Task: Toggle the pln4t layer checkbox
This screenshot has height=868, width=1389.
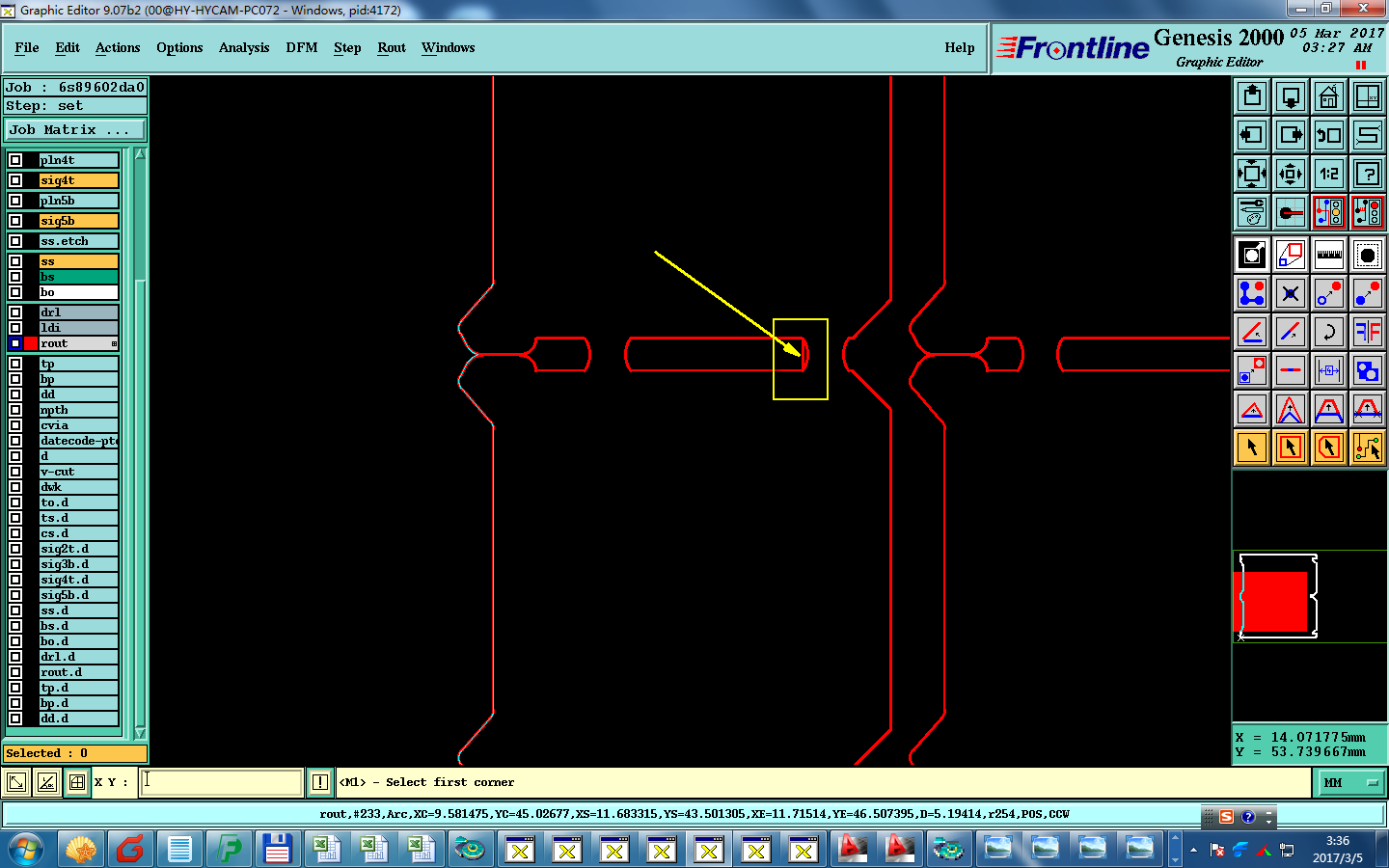Action: coord(15,160)
